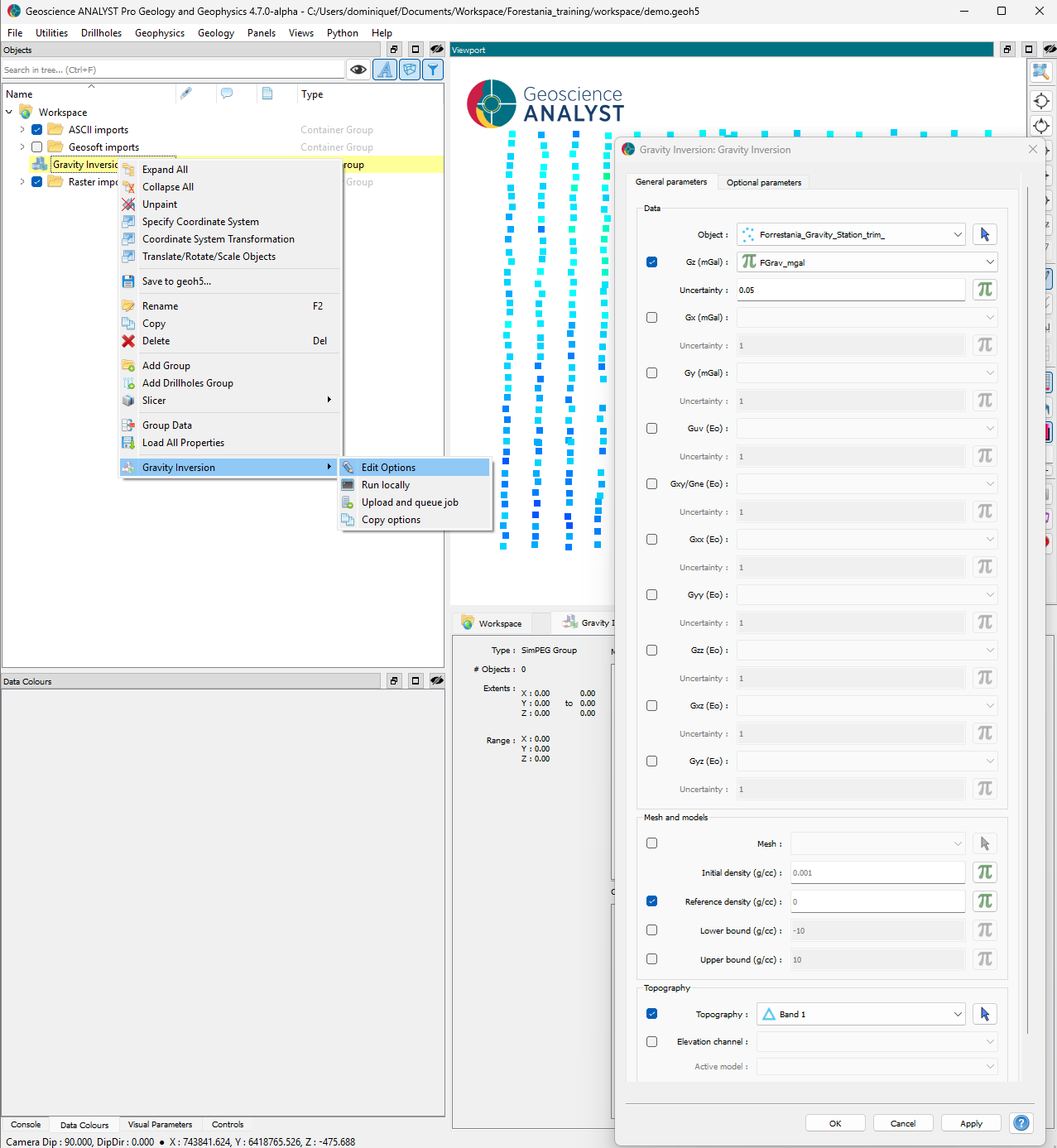The height and width of the screenshot is (1148, 1057).
Task: Switch to the Optional parameters tab
Action: click(763, 182)
